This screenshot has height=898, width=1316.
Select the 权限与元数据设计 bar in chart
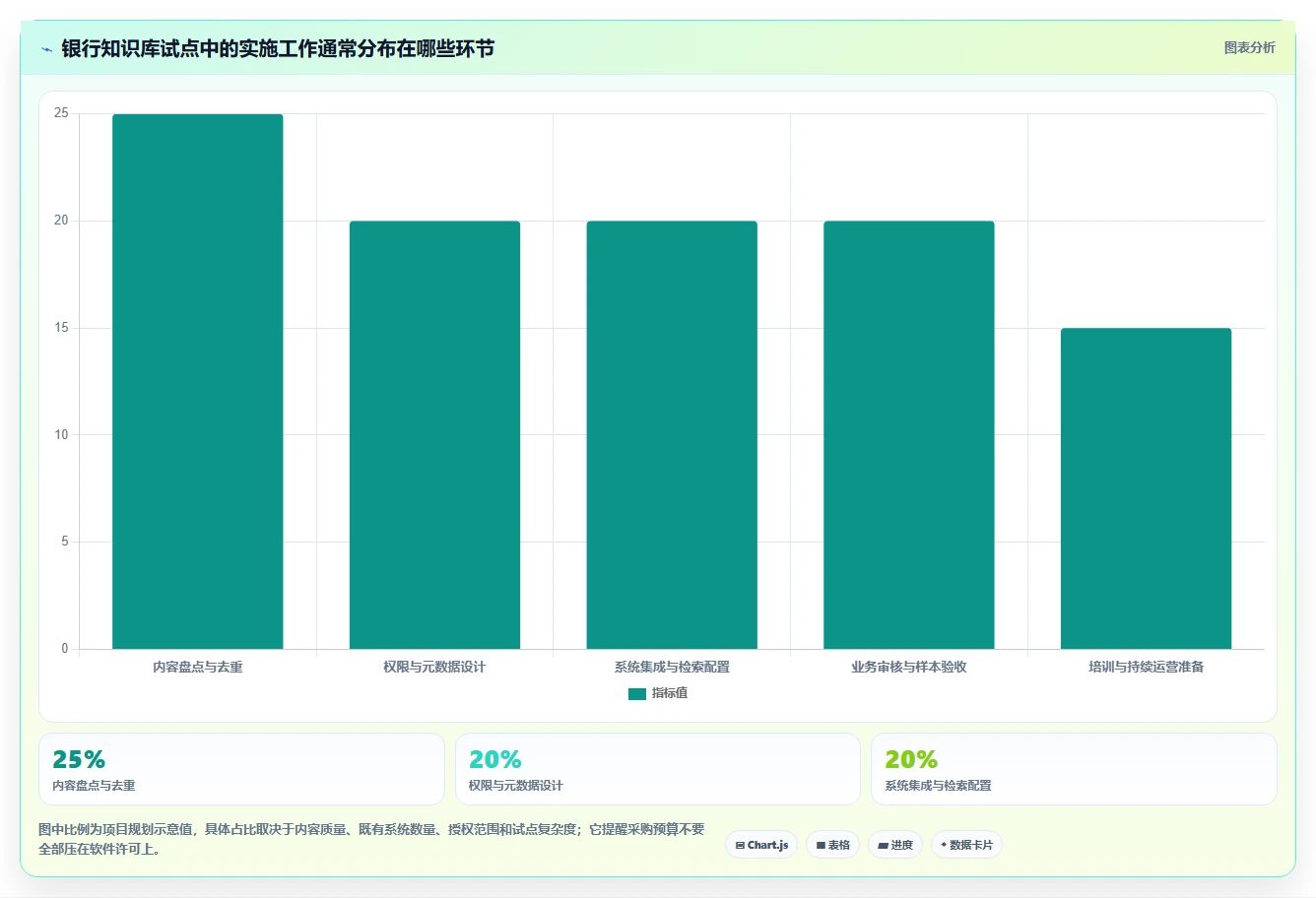click(434, 435)
